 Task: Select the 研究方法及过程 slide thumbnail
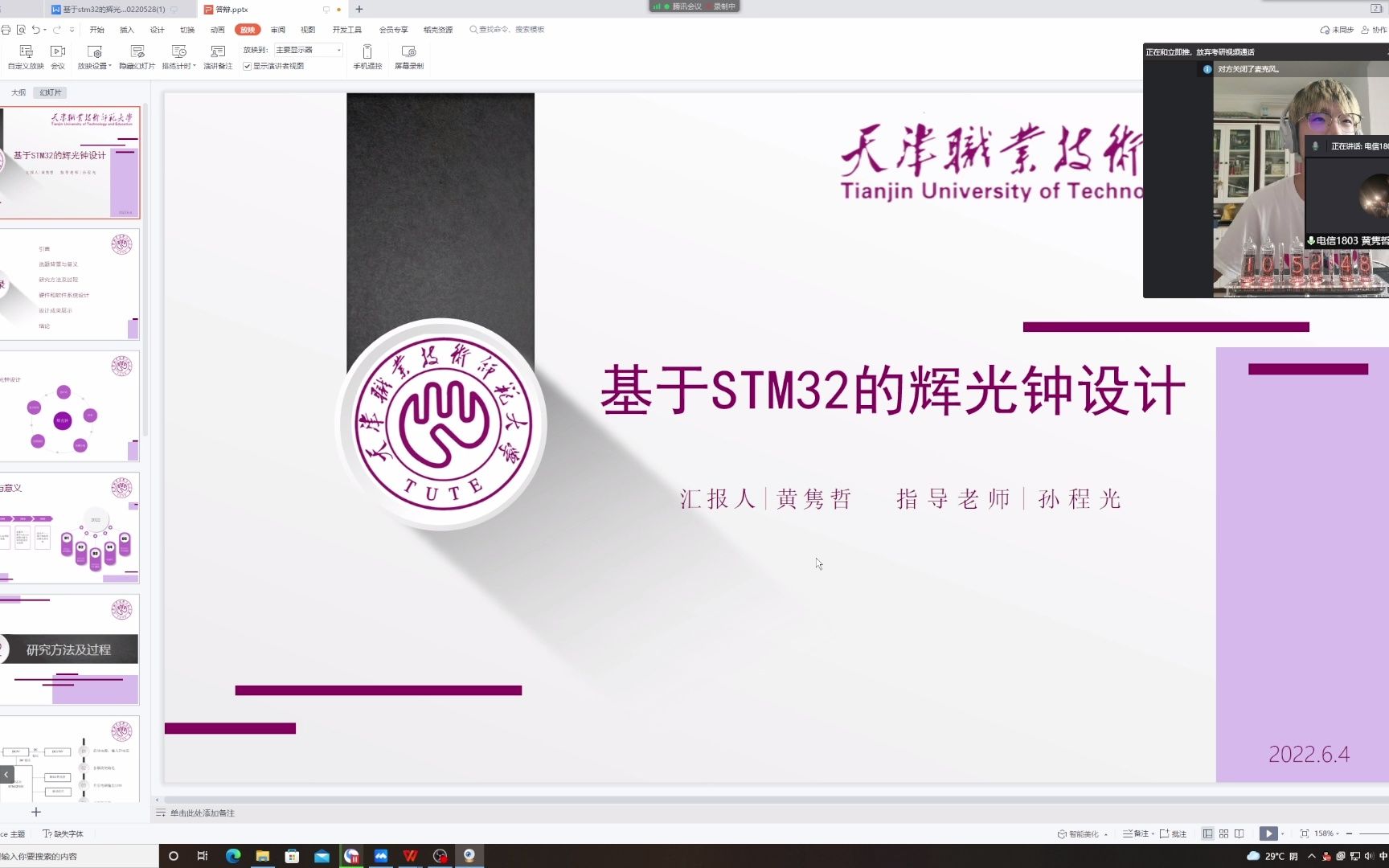tap(70, 649)
